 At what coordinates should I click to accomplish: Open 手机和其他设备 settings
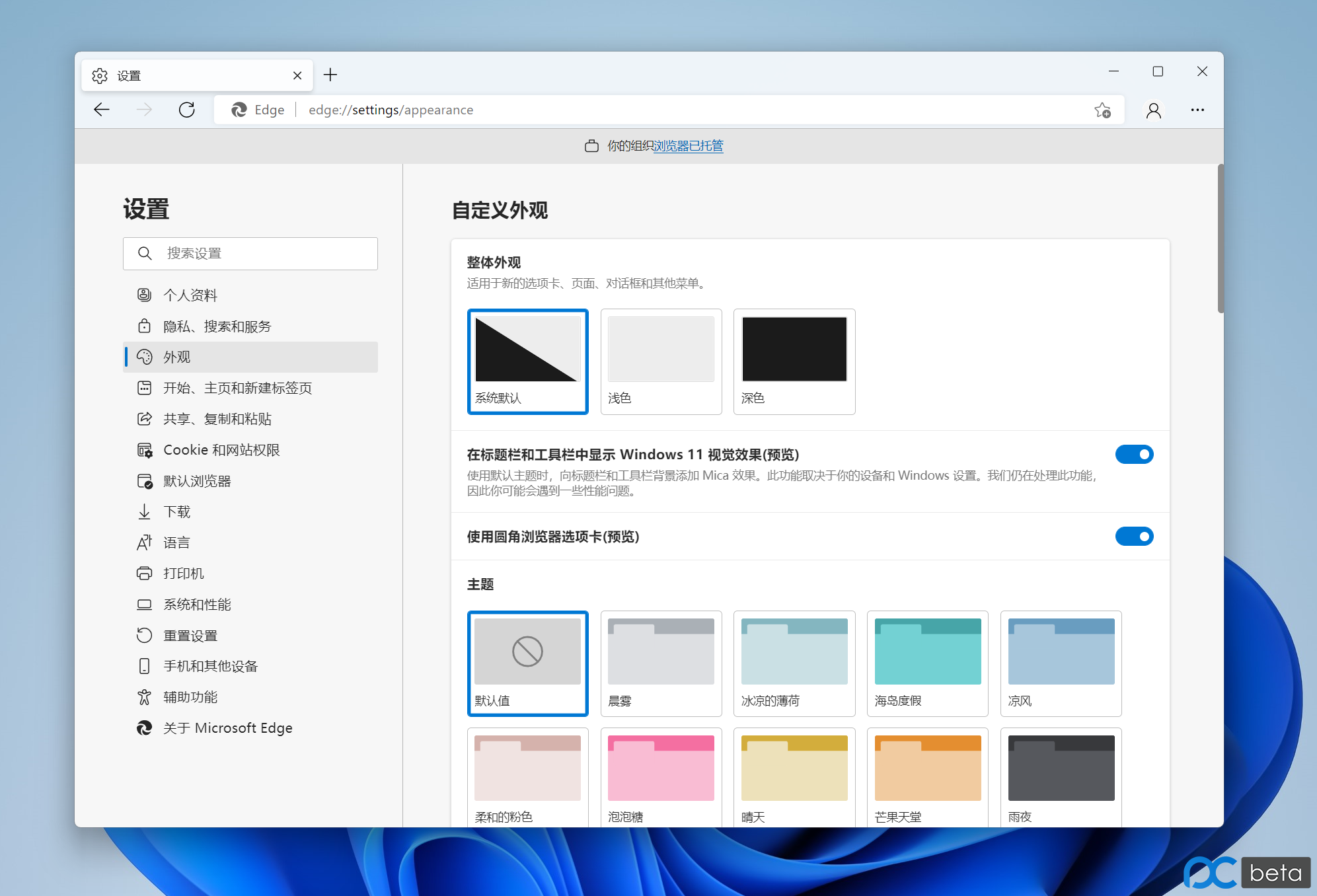250,666
